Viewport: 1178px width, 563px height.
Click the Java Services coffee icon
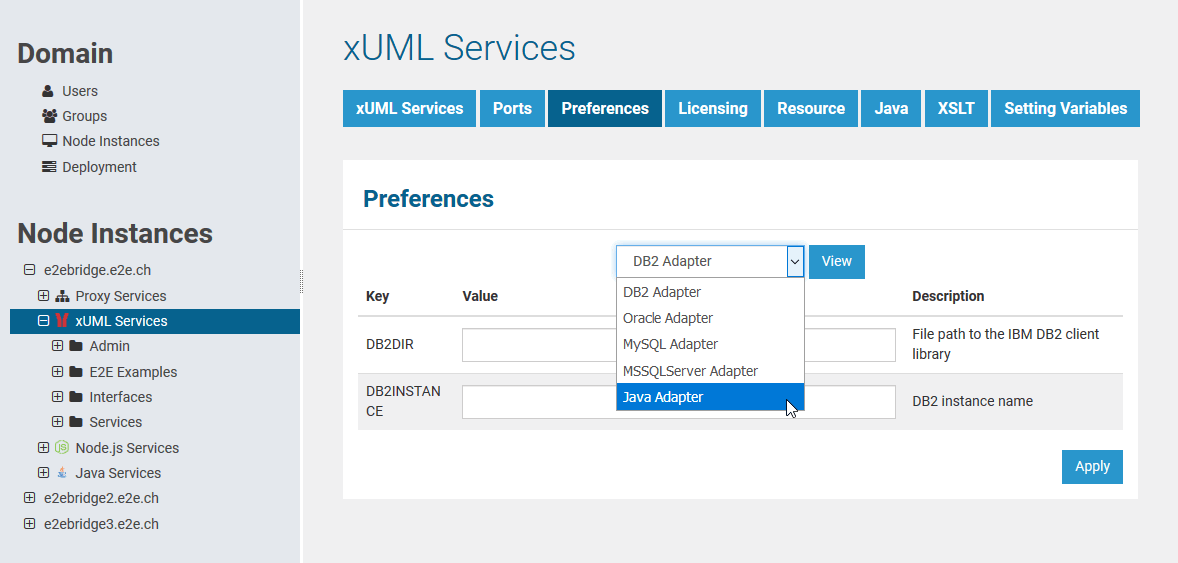62,473
